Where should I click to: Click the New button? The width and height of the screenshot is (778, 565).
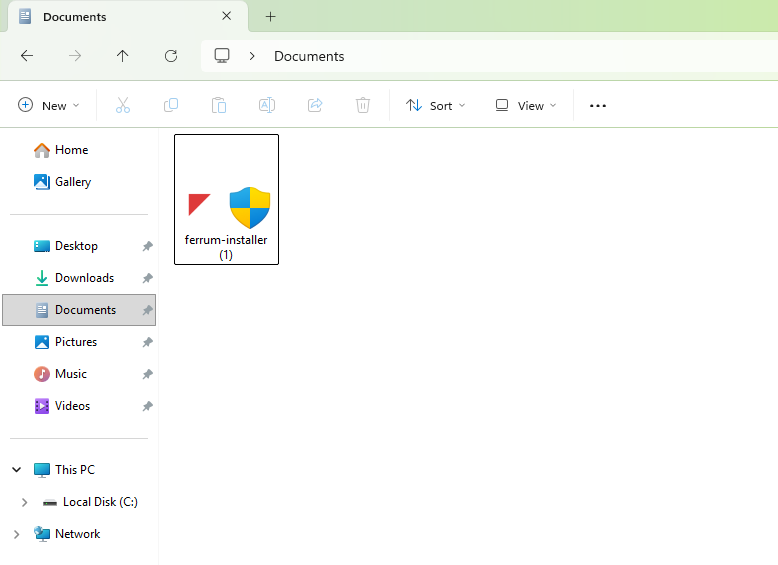tap(49, 105)
